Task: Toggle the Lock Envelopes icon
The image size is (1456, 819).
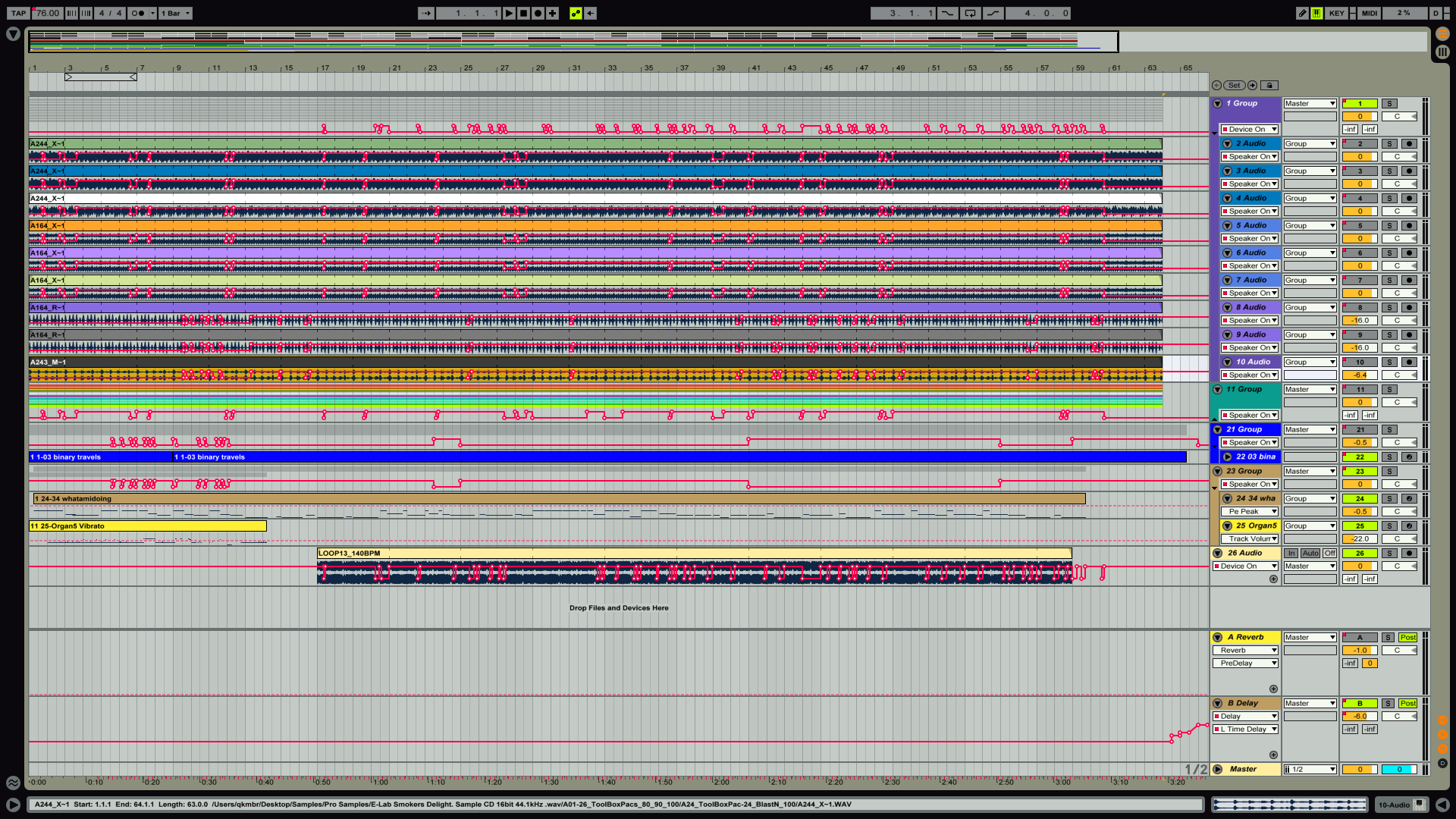Action: (x=1269, y=86)
